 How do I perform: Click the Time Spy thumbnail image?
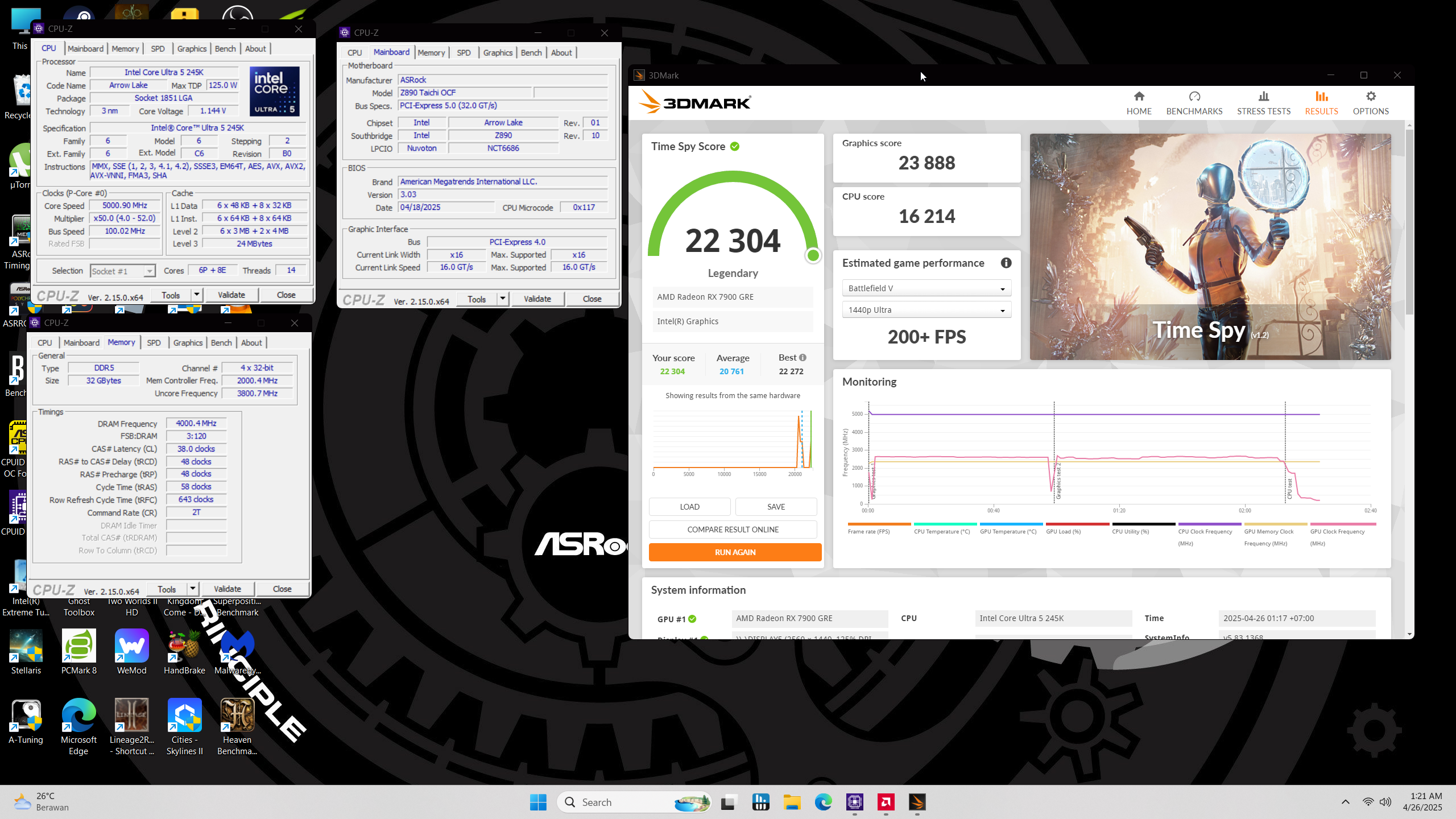[1210, 247]
